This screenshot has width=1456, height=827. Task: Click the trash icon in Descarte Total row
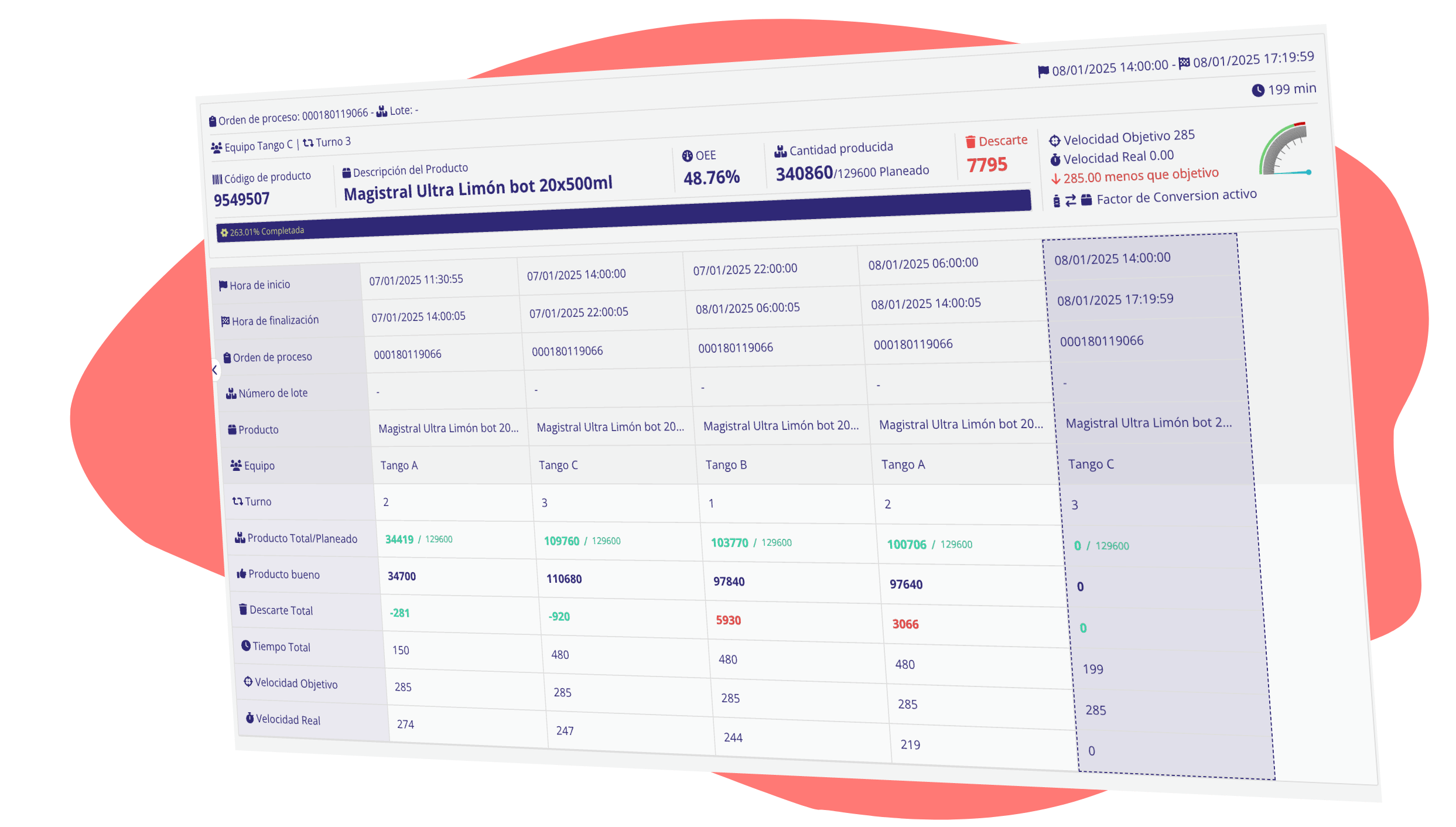tap(243, 610)
